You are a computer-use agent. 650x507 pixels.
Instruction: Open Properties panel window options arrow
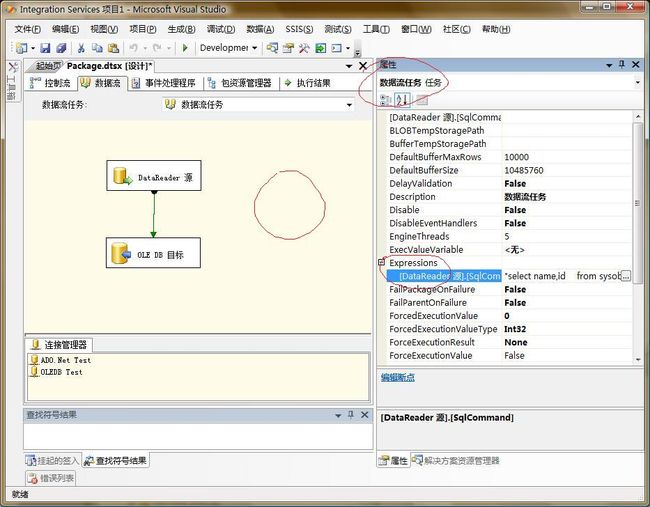tap(609, 65)
